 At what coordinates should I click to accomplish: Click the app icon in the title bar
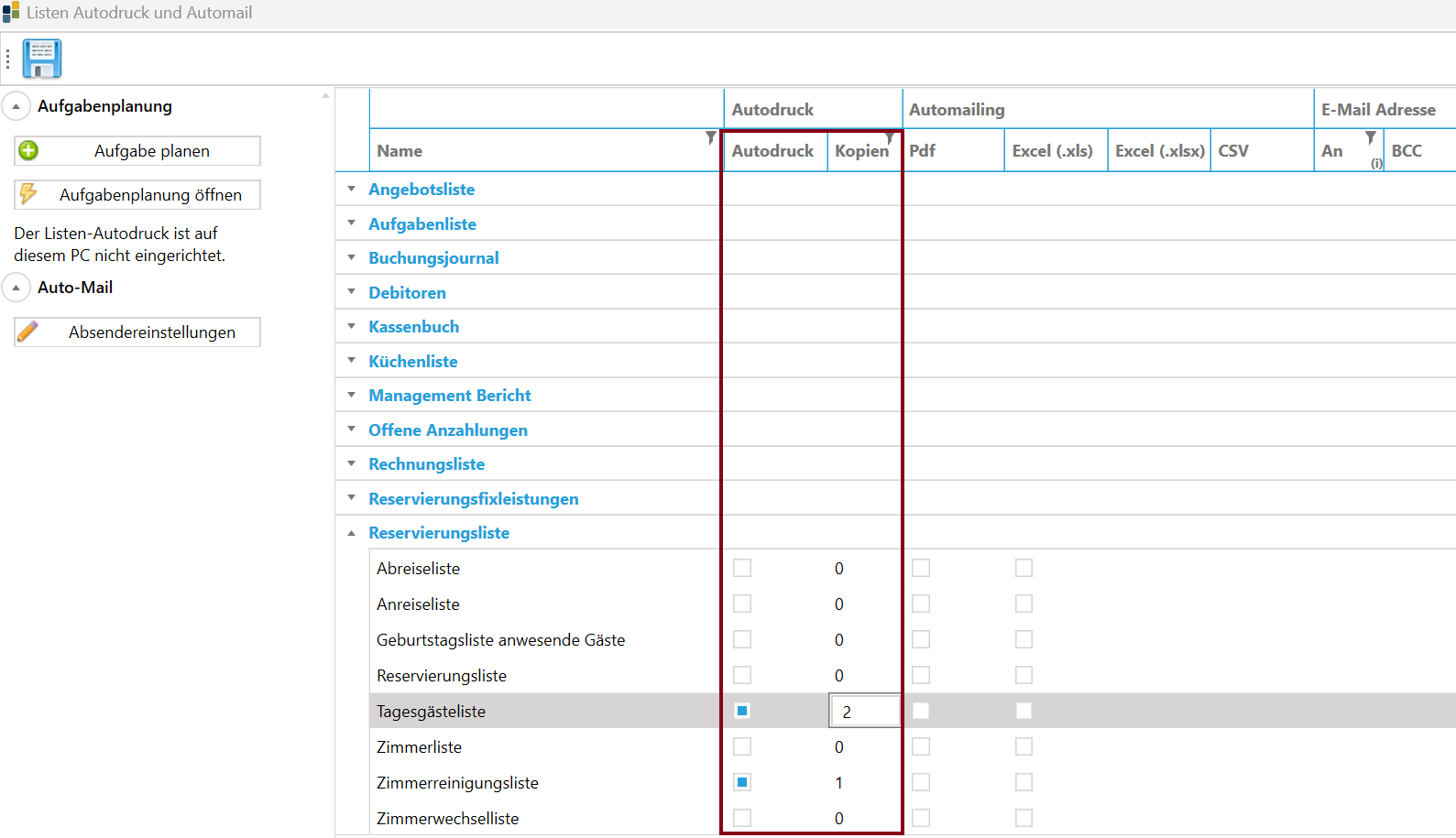11,12
